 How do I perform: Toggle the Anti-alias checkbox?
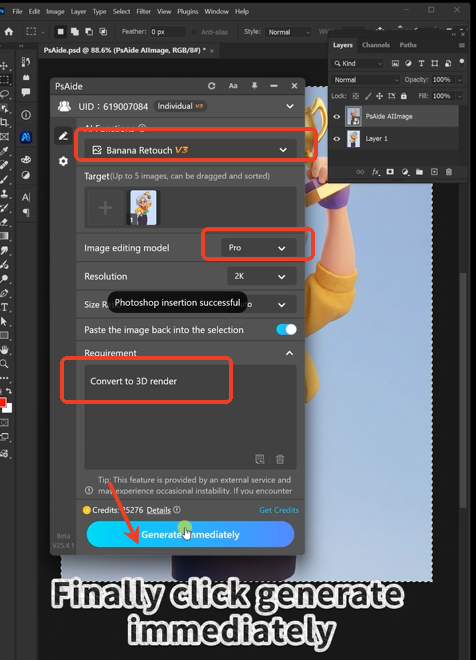(x=194, y=32)
